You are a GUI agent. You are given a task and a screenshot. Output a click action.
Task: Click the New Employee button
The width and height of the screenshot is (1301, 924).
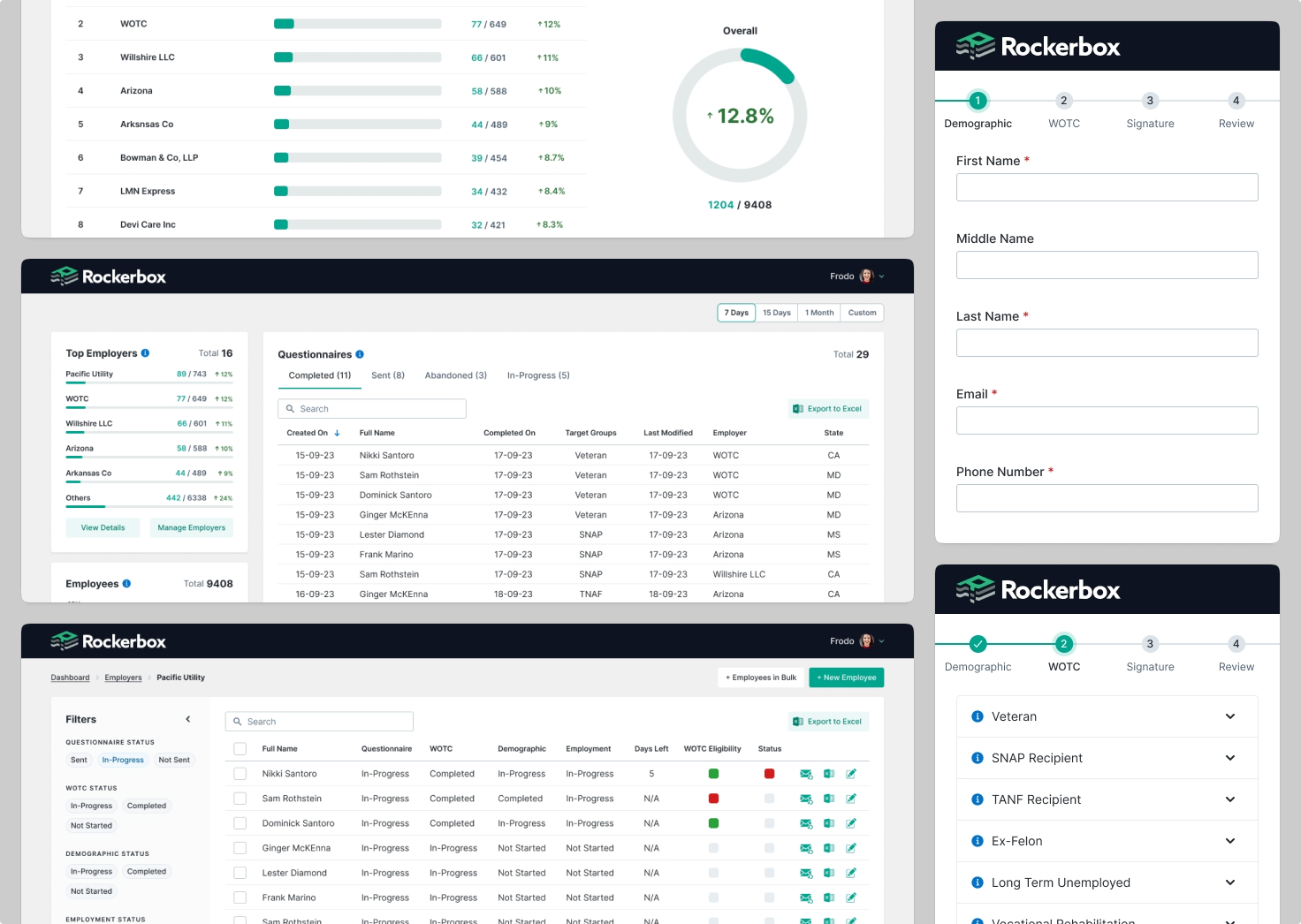(x=846, y=678)
